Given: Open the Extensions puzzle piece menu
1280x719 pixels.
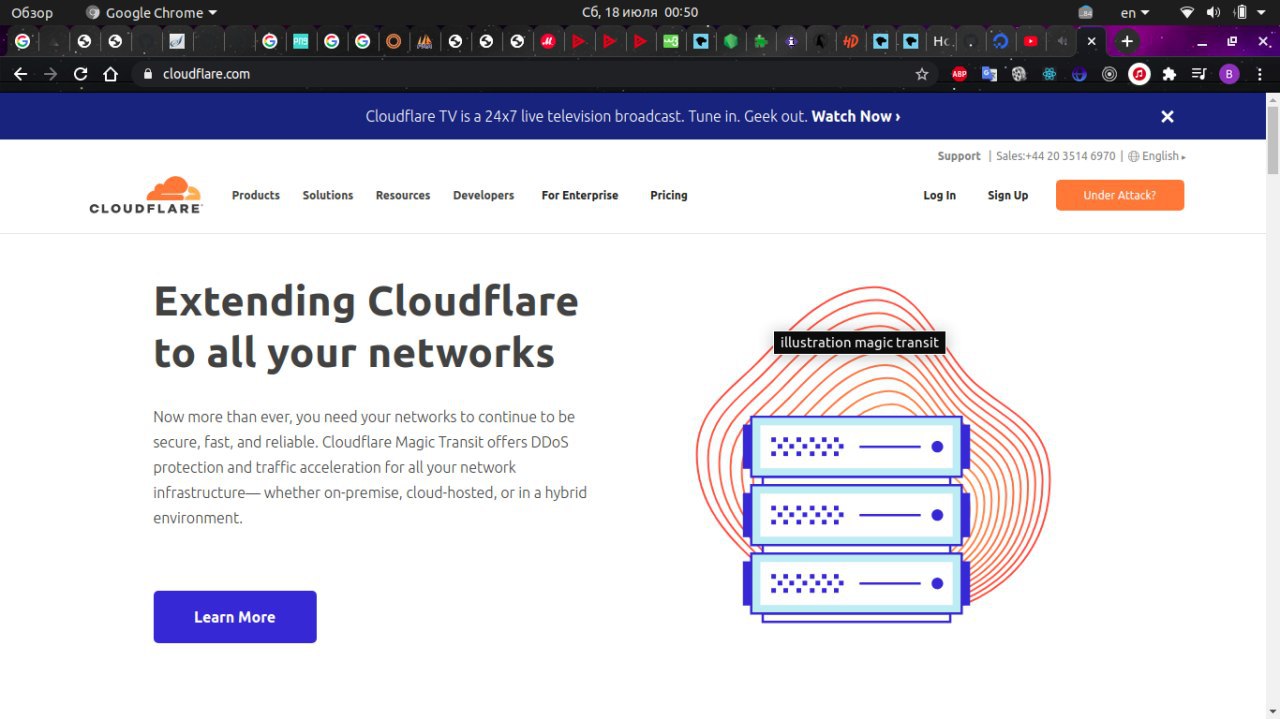Looking at the screenshot, I should pyautogui.click(x=1169, y=74).
